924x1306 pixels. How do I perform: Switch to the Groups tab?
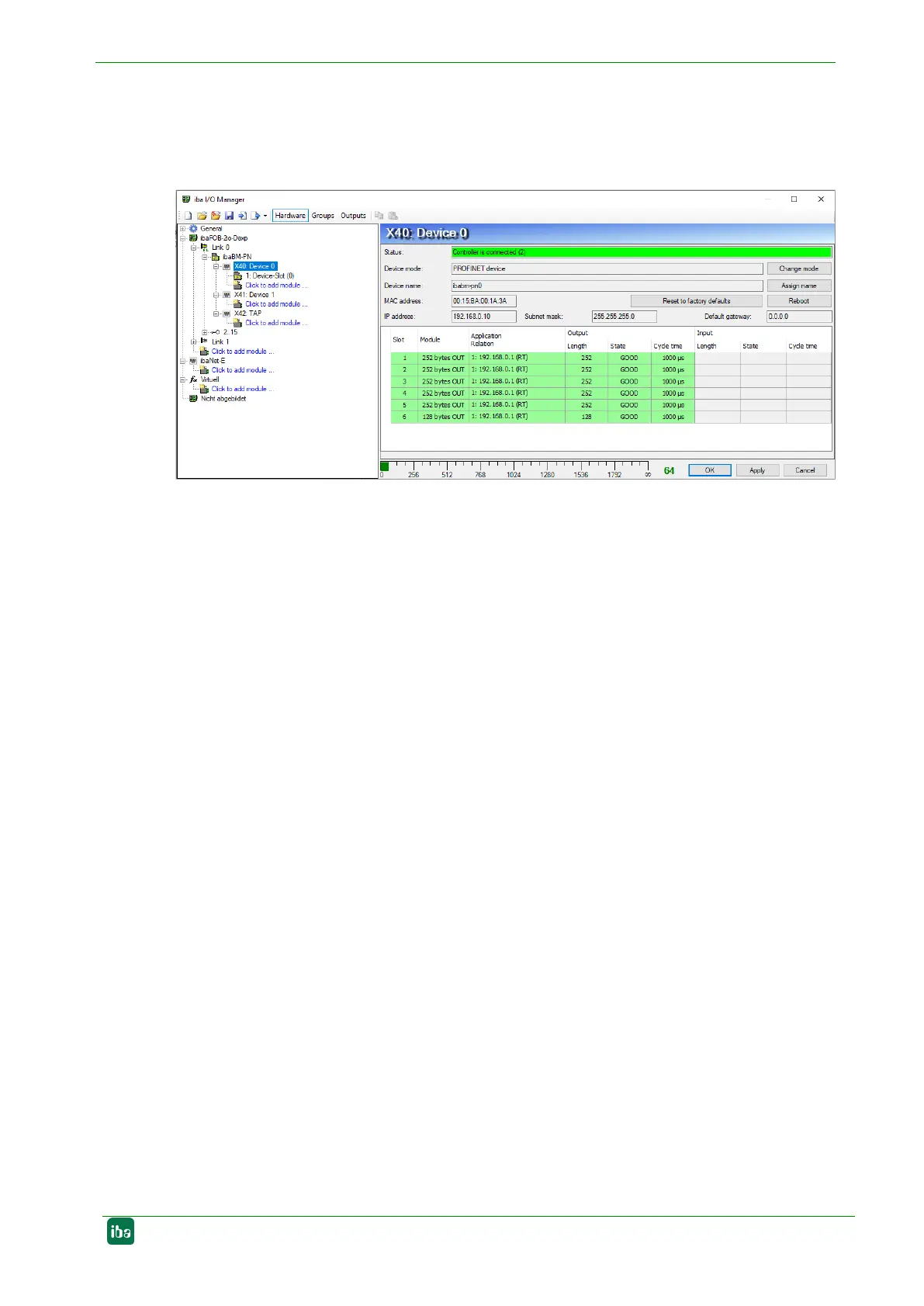pyautogui.click(x=323, y=216)
